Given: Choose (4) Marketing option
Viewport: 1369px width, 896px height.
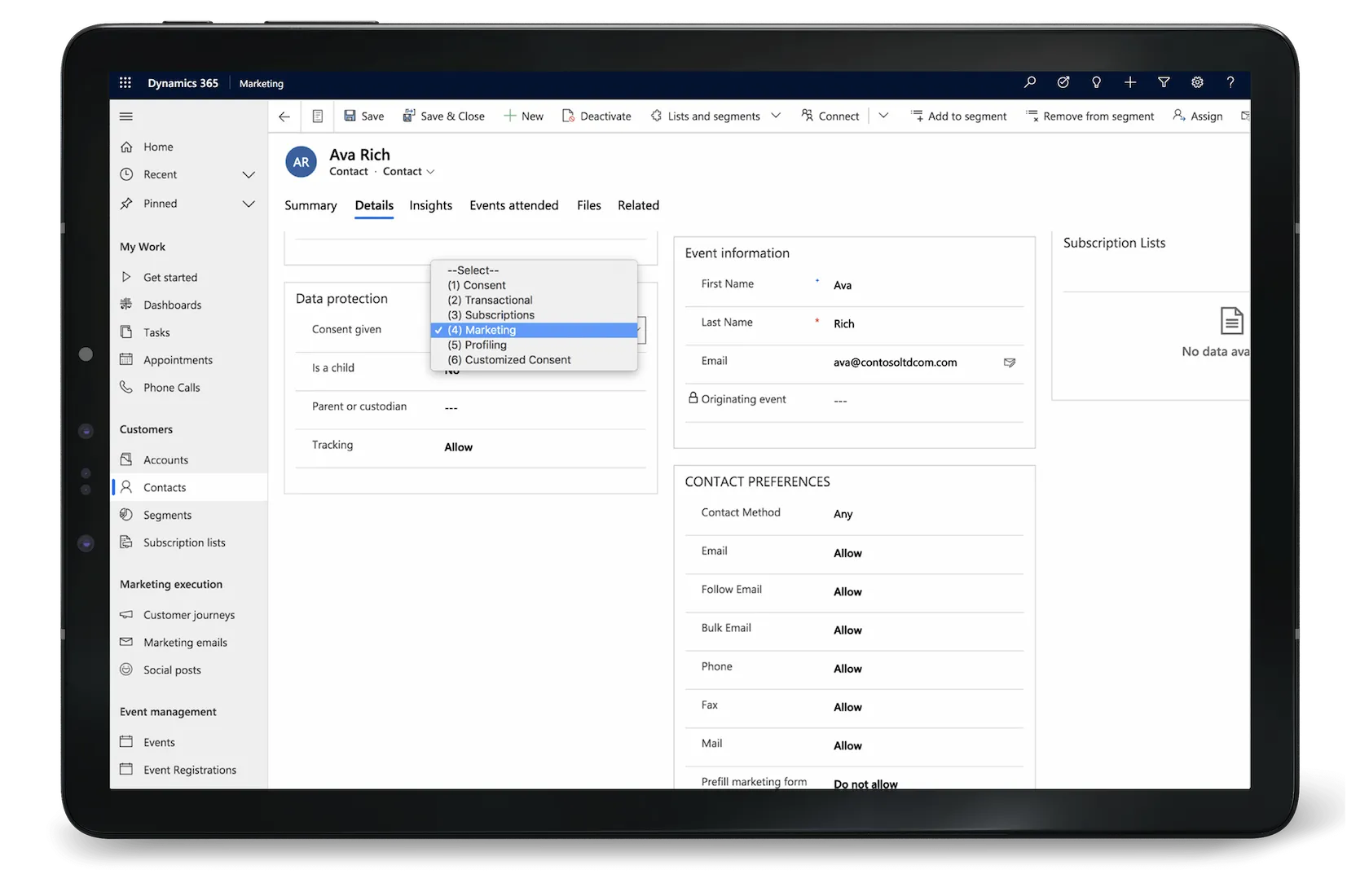Looking at the screenshot, I should coord(534,330).
